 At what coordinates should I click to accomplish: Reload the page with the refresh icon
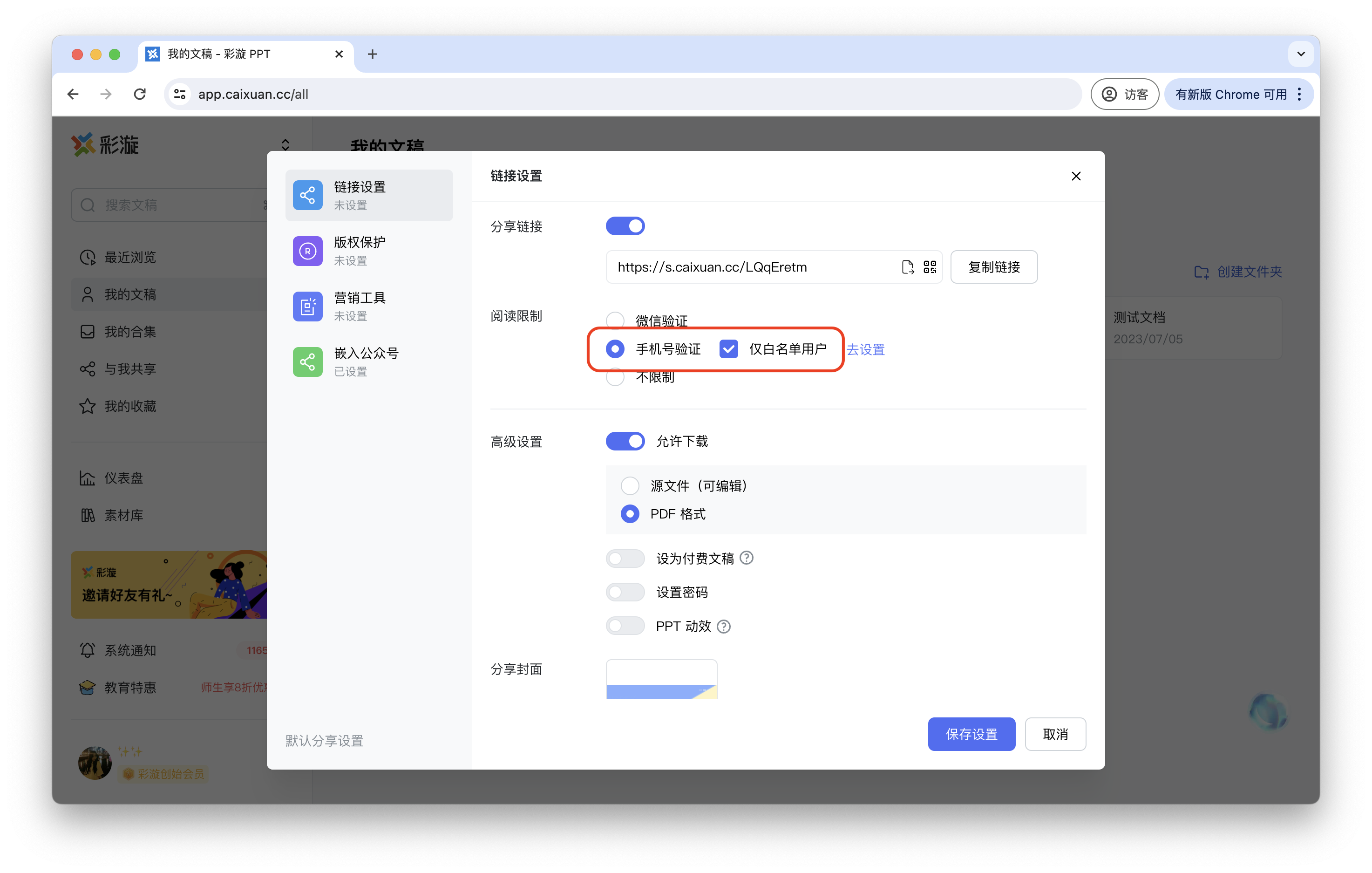(x=140, y=94)
